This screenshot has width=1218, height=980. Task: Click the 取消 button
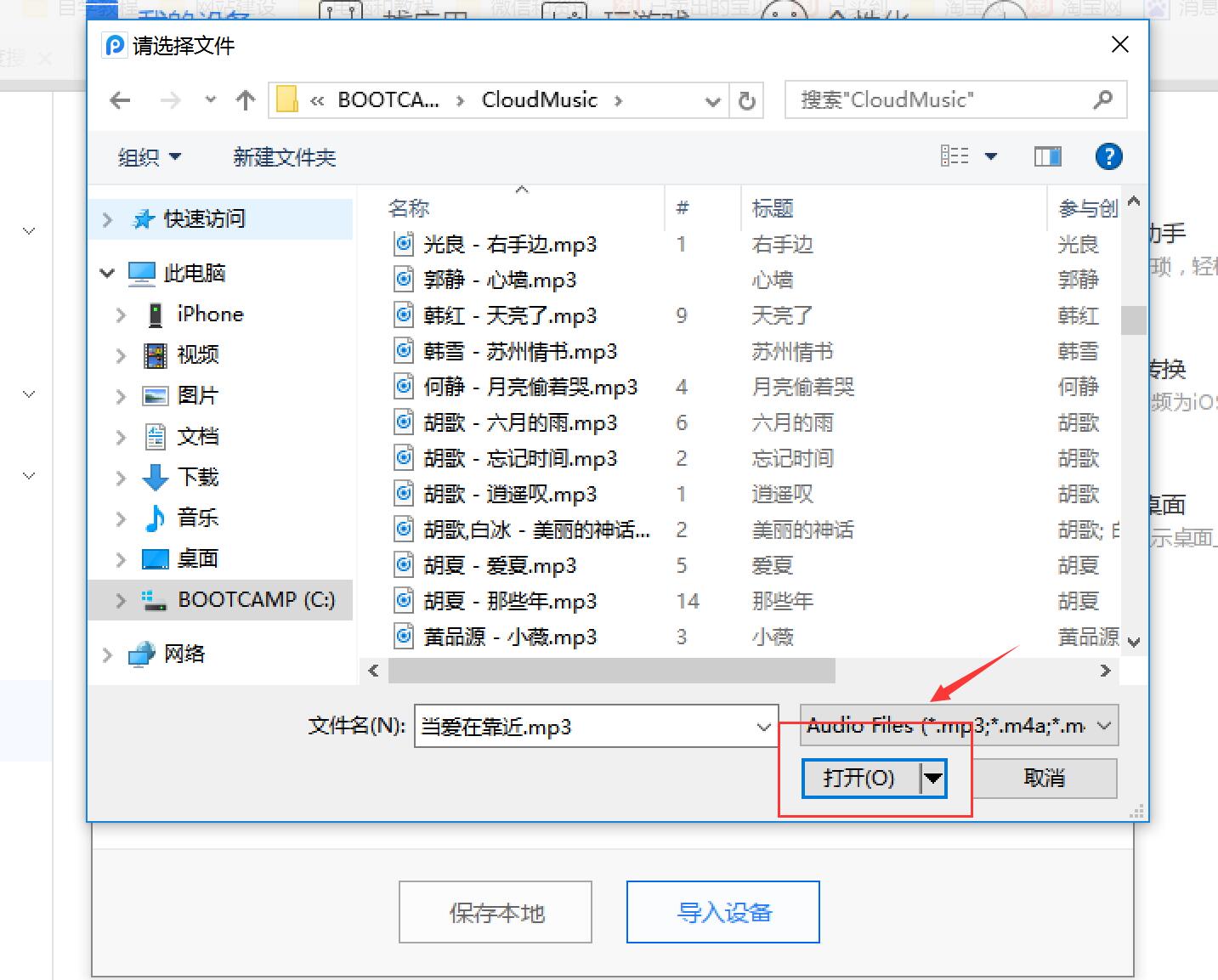pyautogui.click(x=1044, y=778)
